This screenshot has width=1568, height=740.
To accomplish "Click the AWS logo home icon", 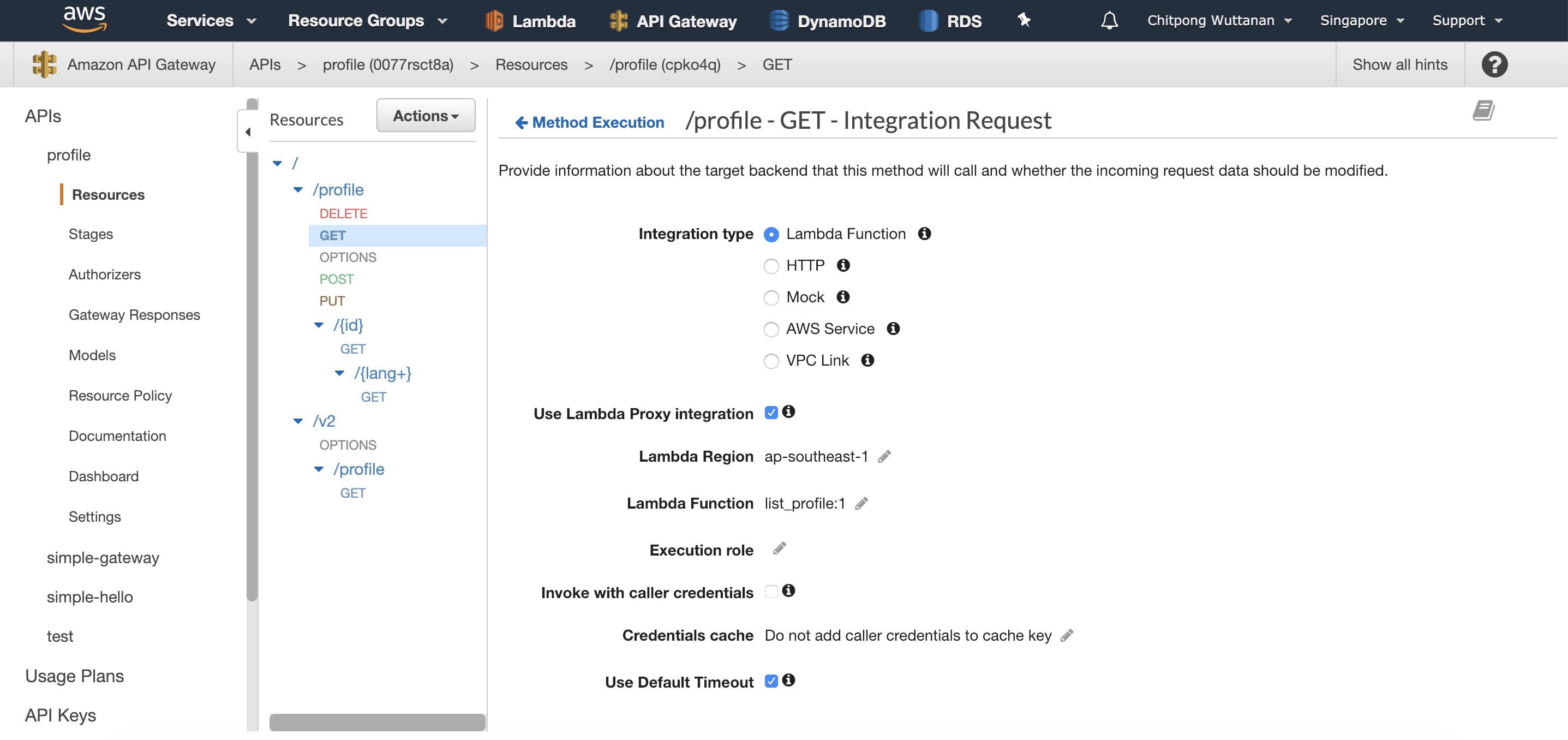I will tap(85, 20).
